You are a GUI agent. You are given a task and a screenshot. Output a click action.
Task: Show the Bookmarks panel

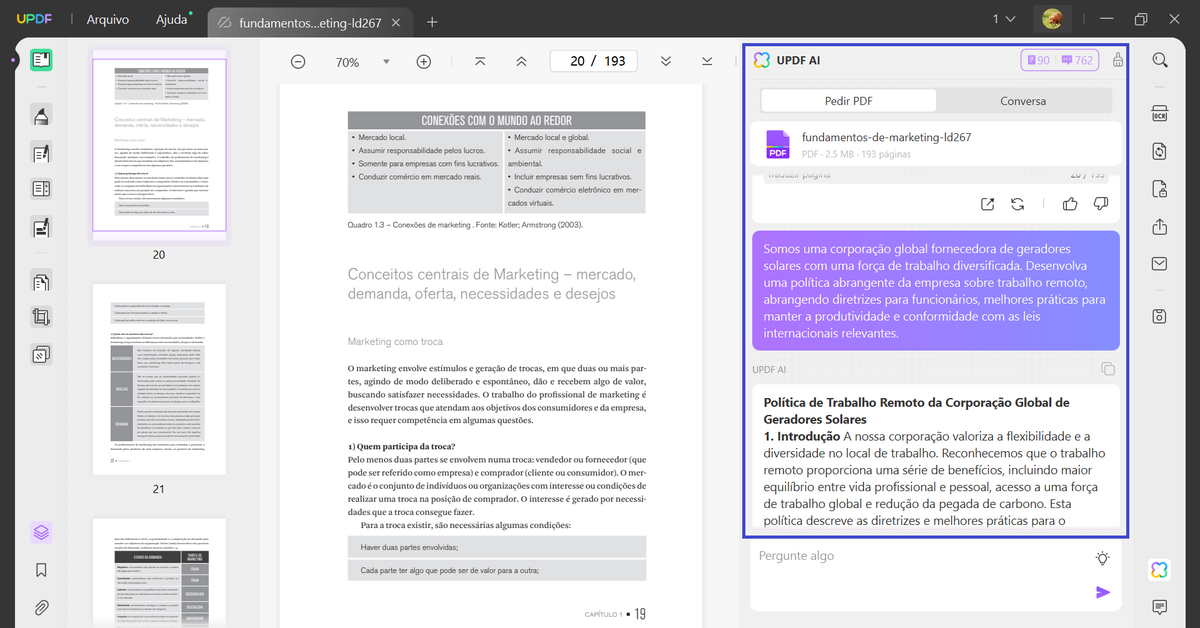tap(41, 570)
